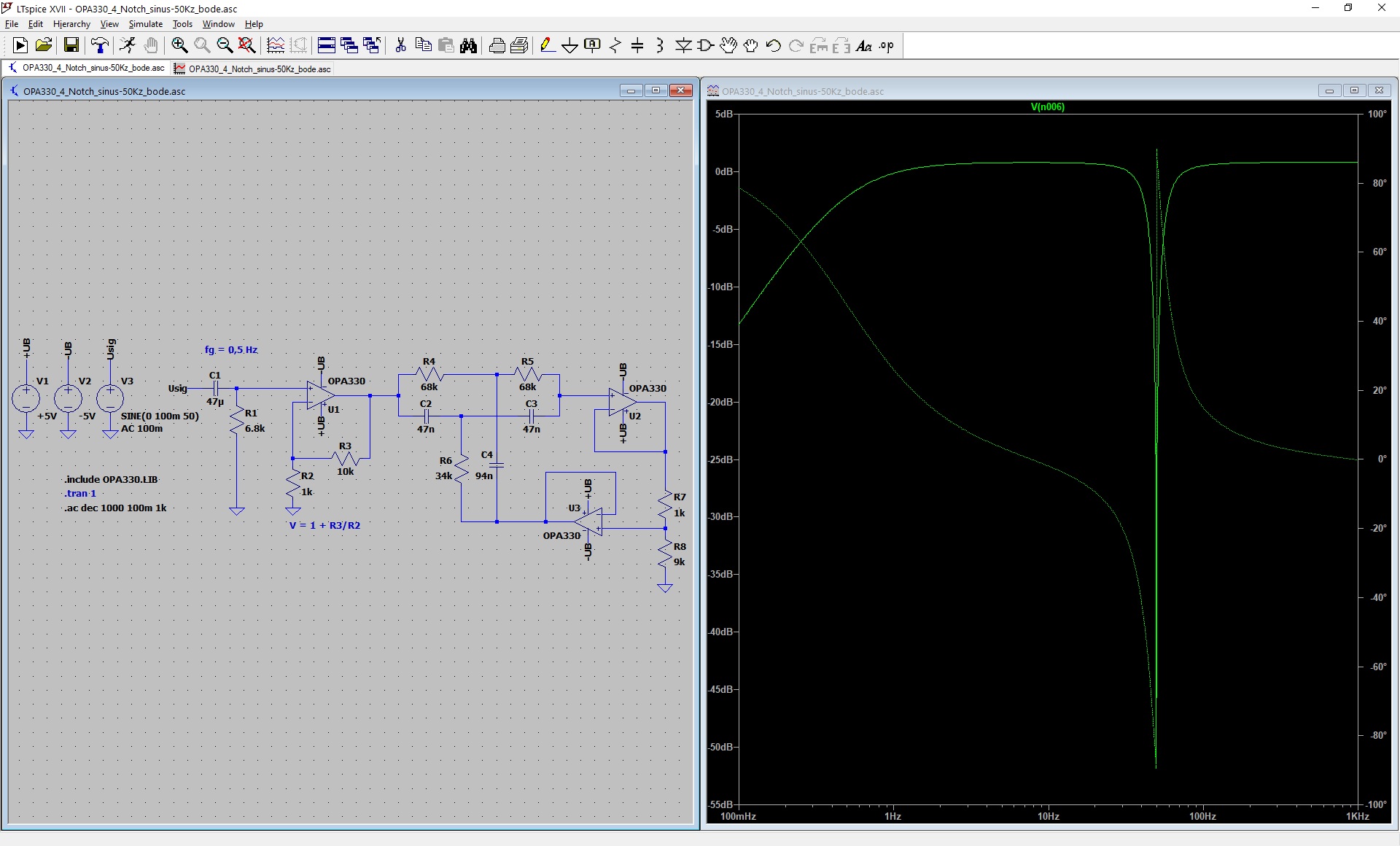Click the Undo arrow icon
Viewport: 1400px width, 846px height.
[x=774, y=46]
